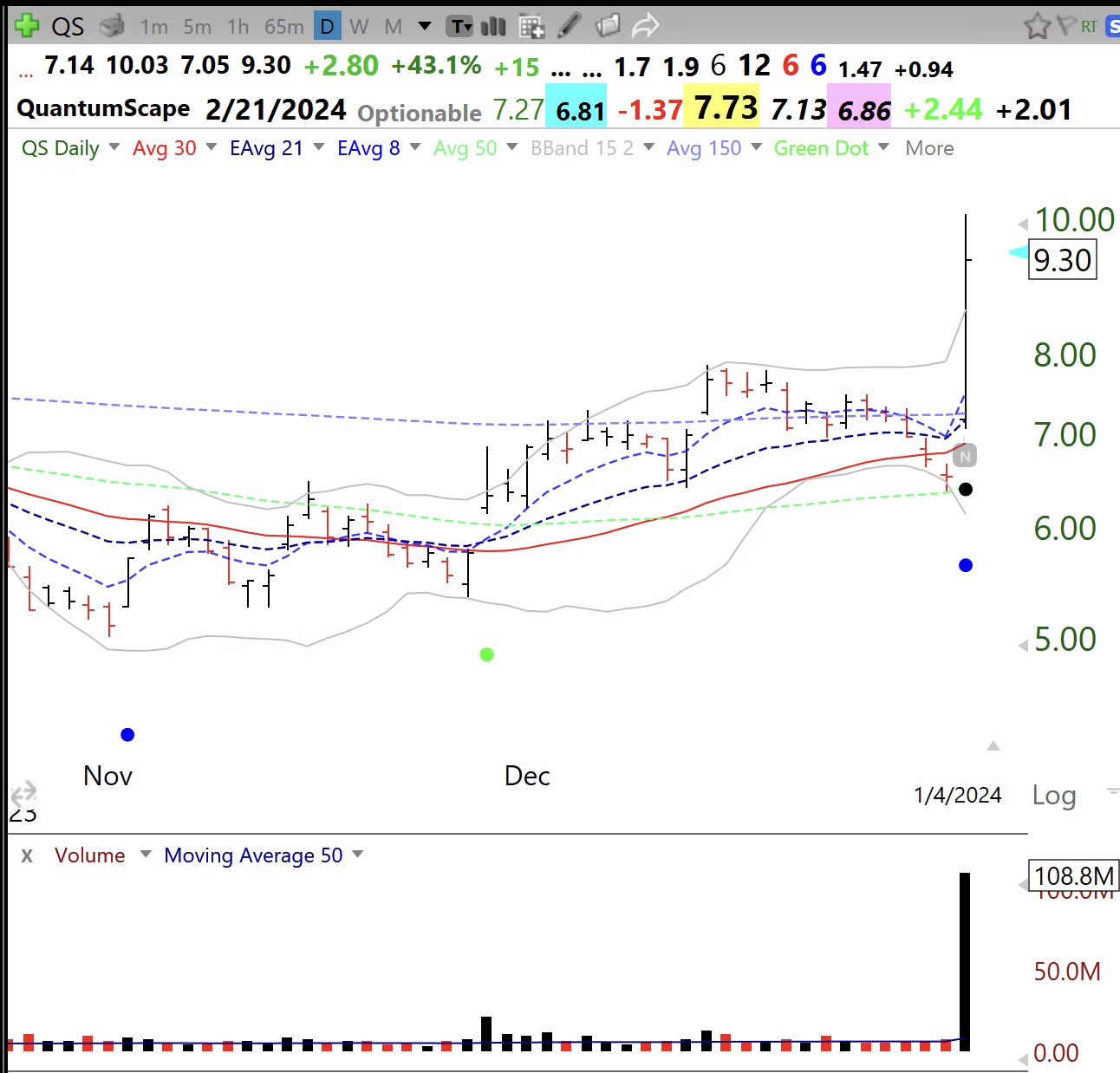Switch to the 1h time frame
Image resolution: width=1120 pixels, height=1073 pixels.
pos(238,27)
